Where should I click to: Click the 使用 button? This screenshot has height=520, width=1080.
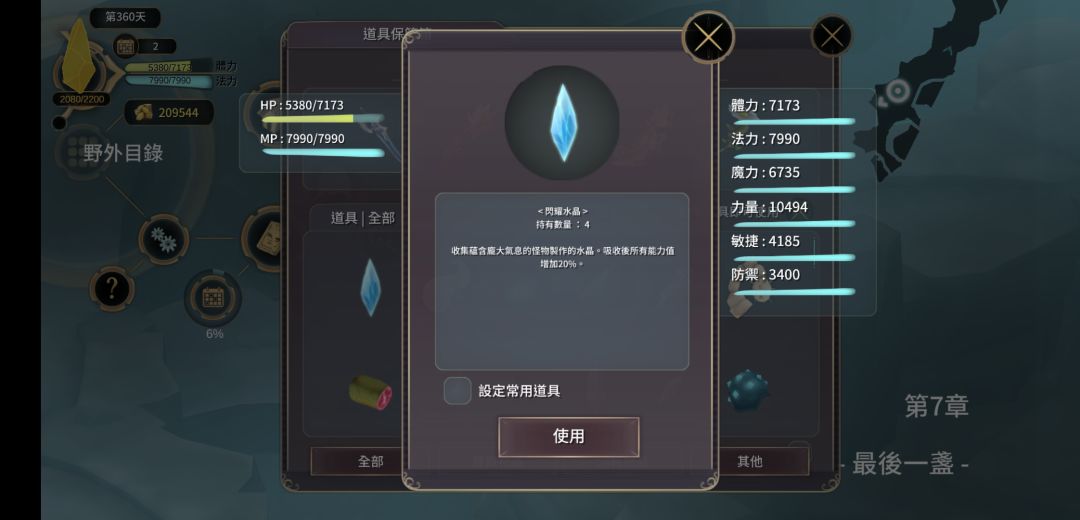[x=568, y=437]
